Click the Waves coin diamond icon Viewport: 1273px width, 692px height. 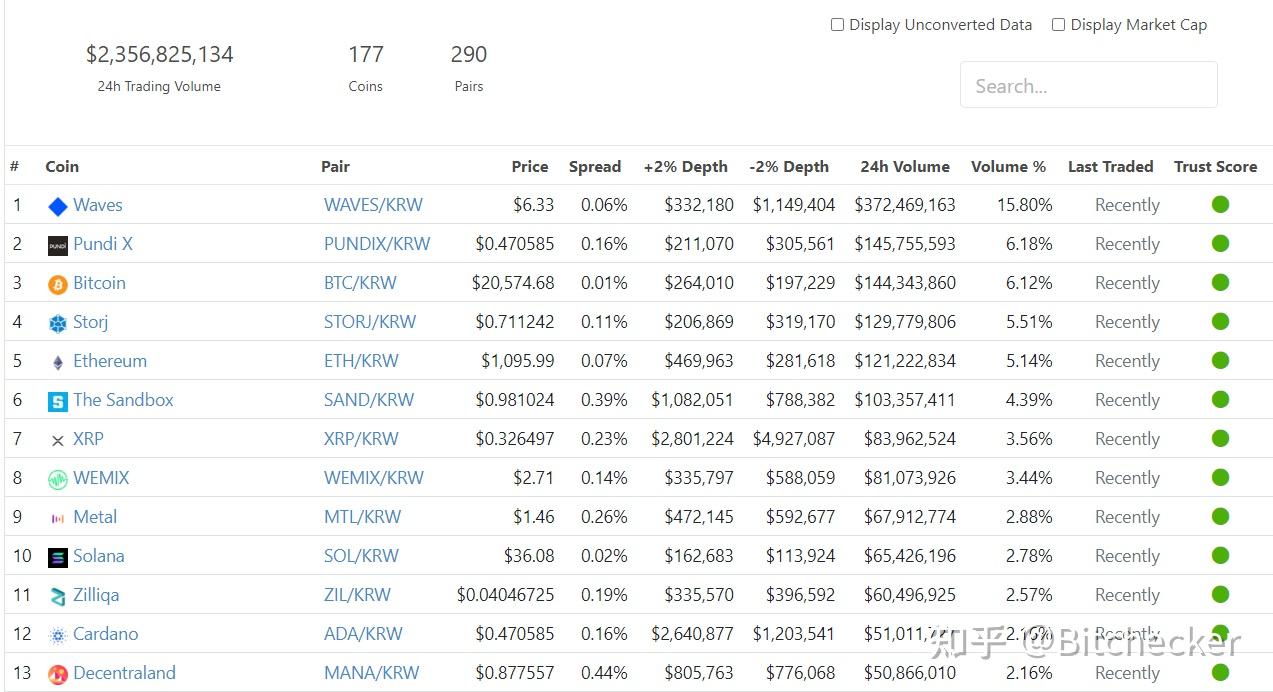(58, 206)
